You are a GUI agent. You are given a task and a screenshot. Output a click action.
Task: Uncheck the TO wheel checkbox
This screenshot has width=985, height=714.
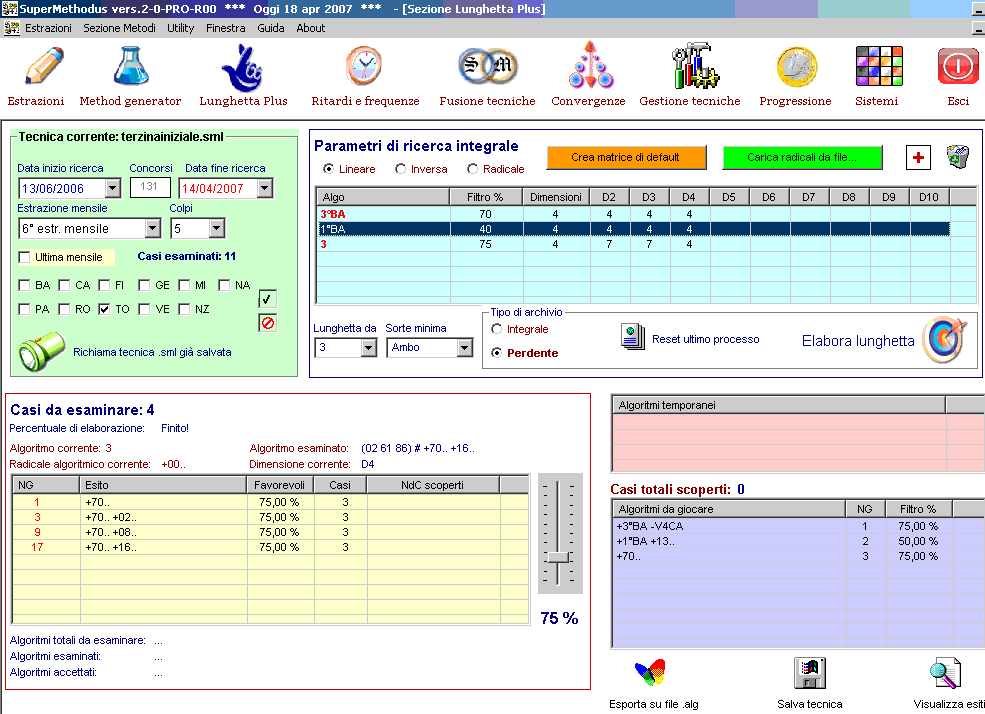click(x=104, y=310)
